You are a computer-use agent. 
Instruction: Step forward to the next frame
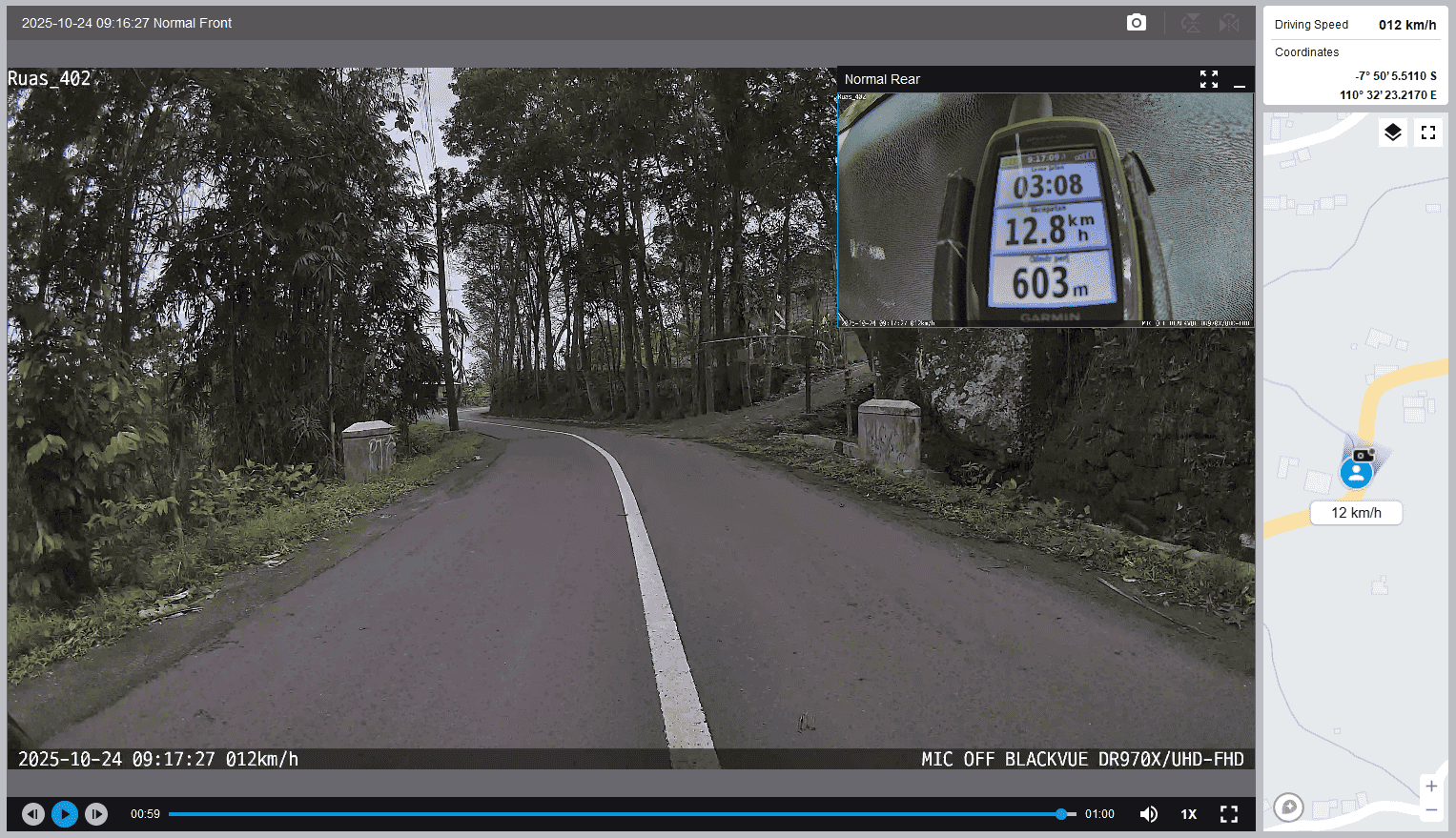(x=96, y=814)
